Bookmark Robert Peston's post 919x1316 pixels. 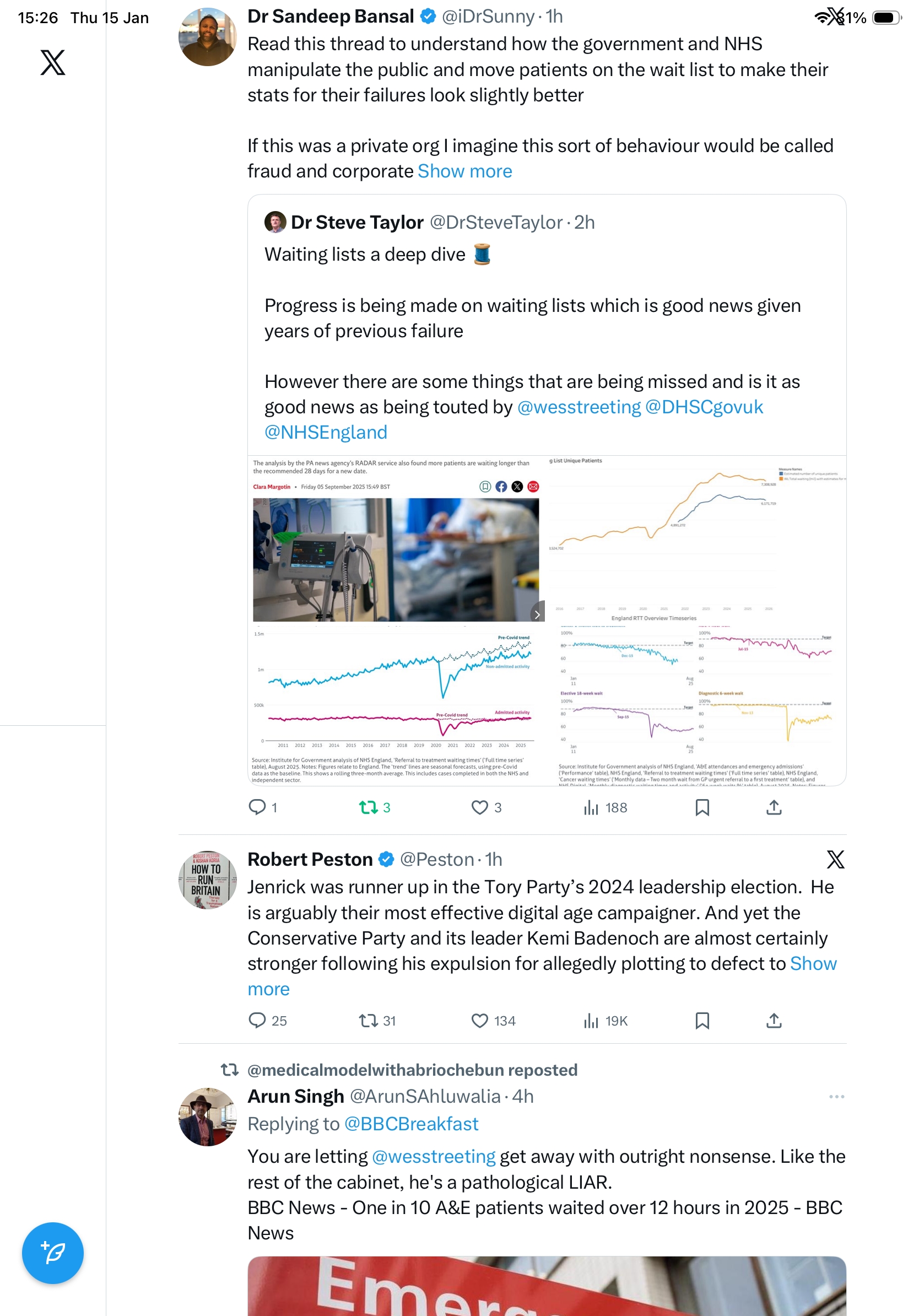tap(702, 1020)
